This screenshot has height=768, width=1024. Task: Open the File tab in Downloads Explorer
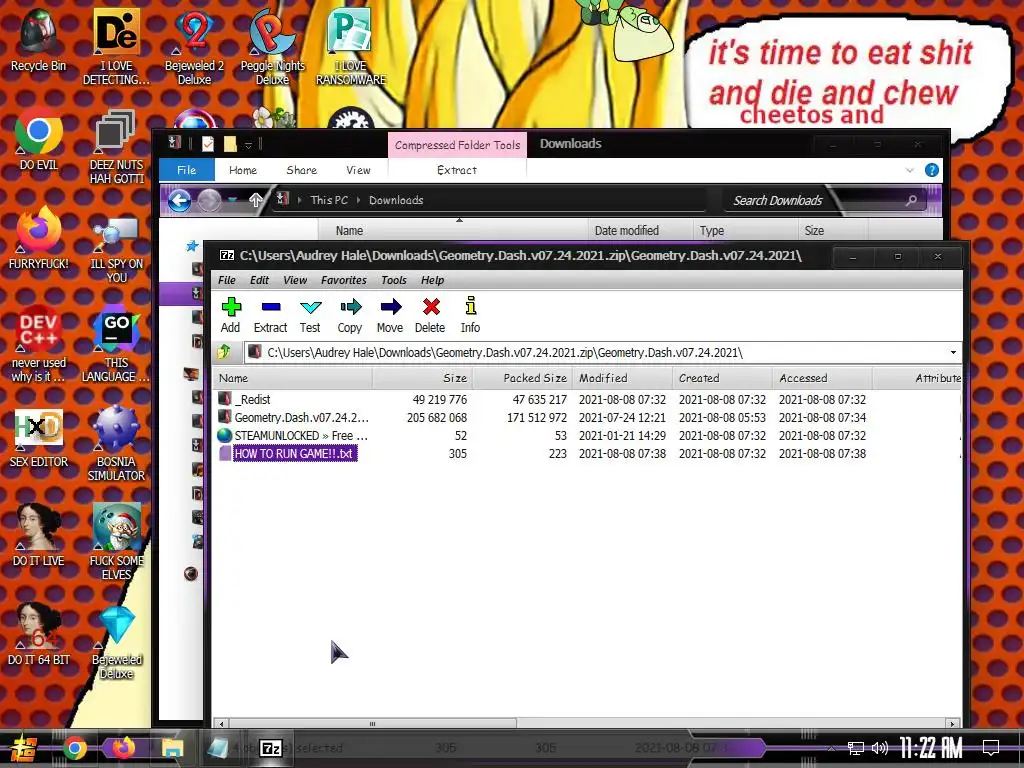tap(187, 170)
